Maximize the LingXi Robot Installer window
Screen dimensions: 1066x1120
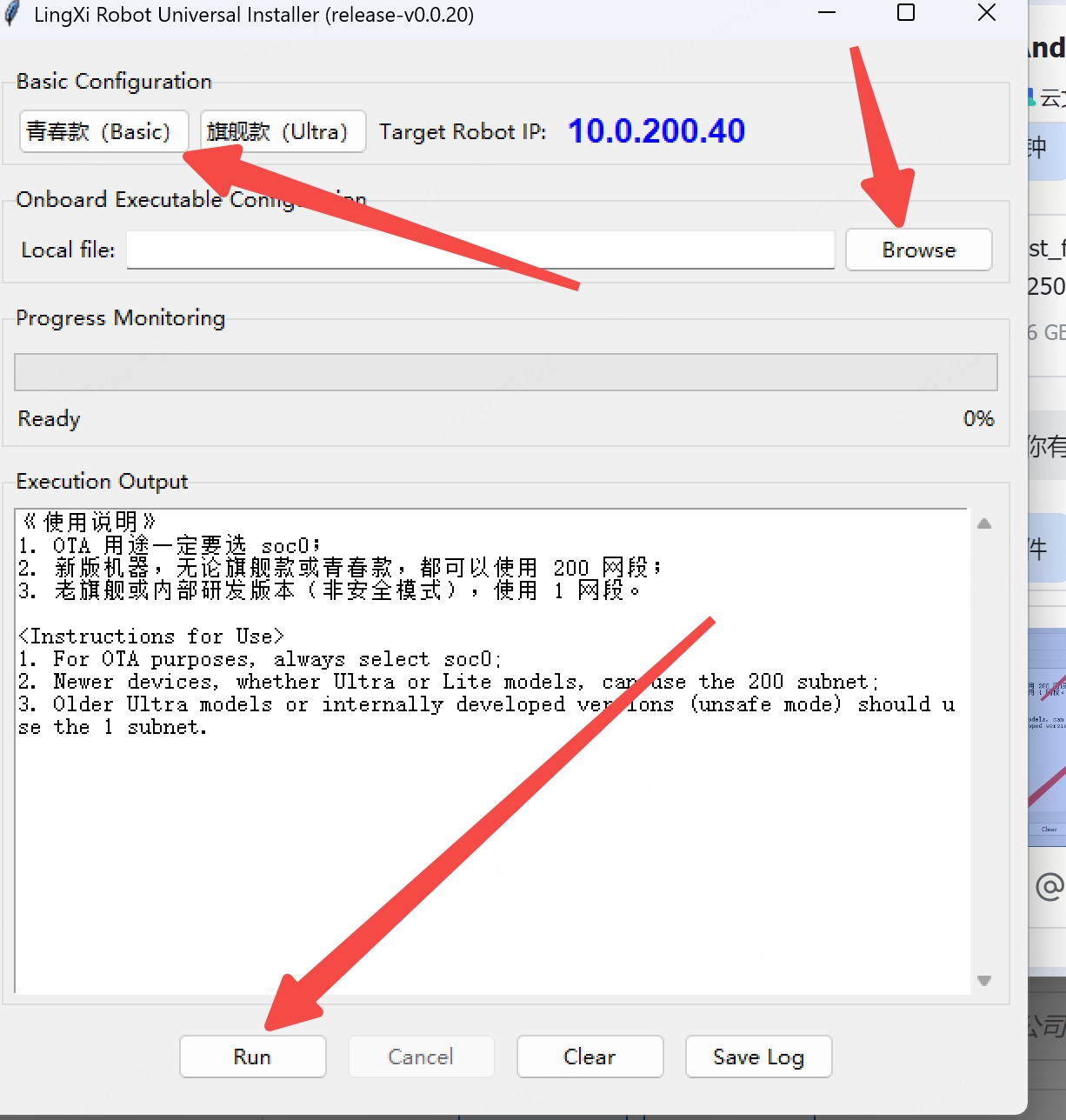point(906,12)
